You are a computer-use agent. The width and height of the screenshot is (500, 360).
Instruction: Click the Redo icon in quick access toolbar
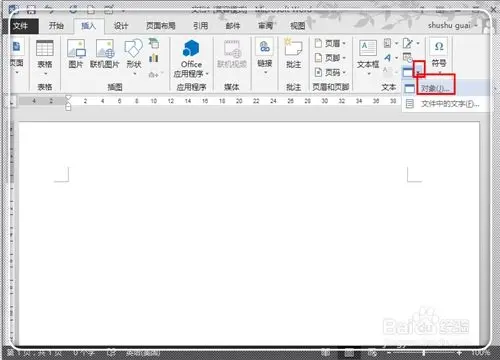[x=73, y=9]
